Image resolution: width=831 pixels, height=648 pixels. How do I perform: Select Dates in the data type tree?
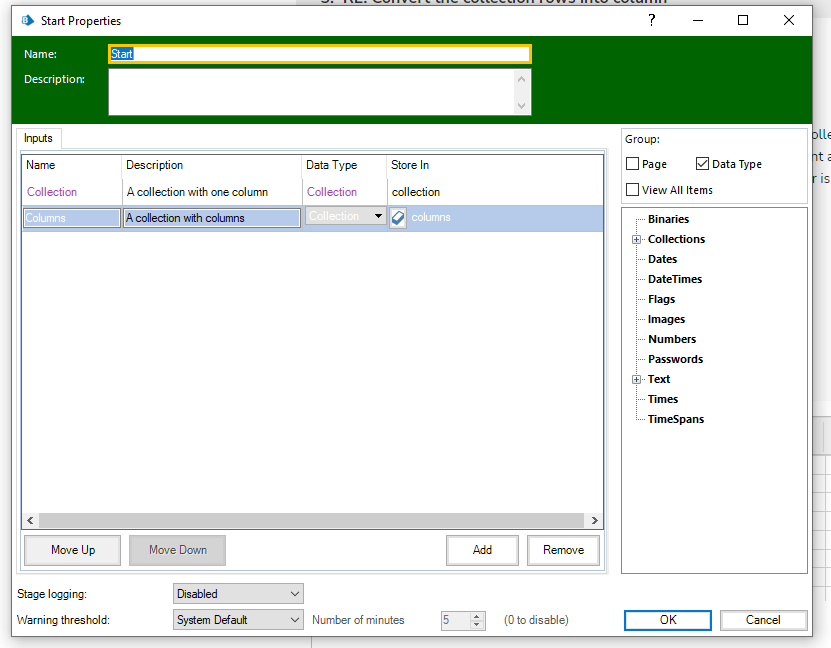coord(662,260)
